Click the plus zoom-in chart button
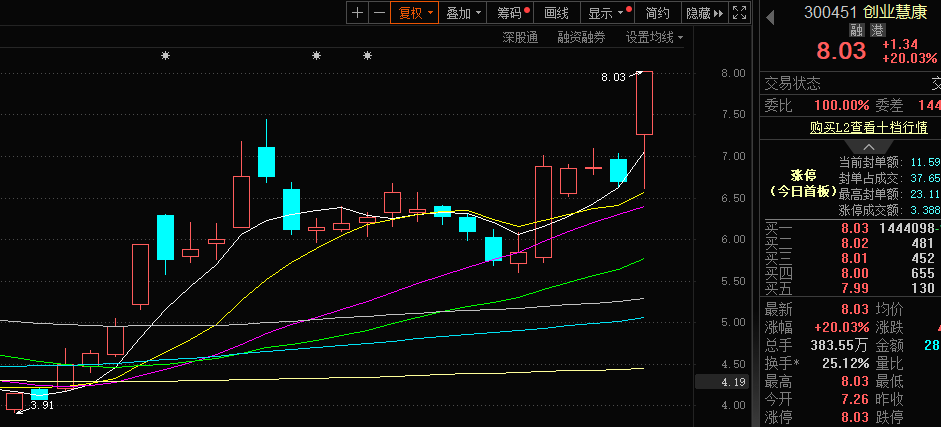Image resolution: width=941 pixels, height=427 pixels. (x=358, y=13)
